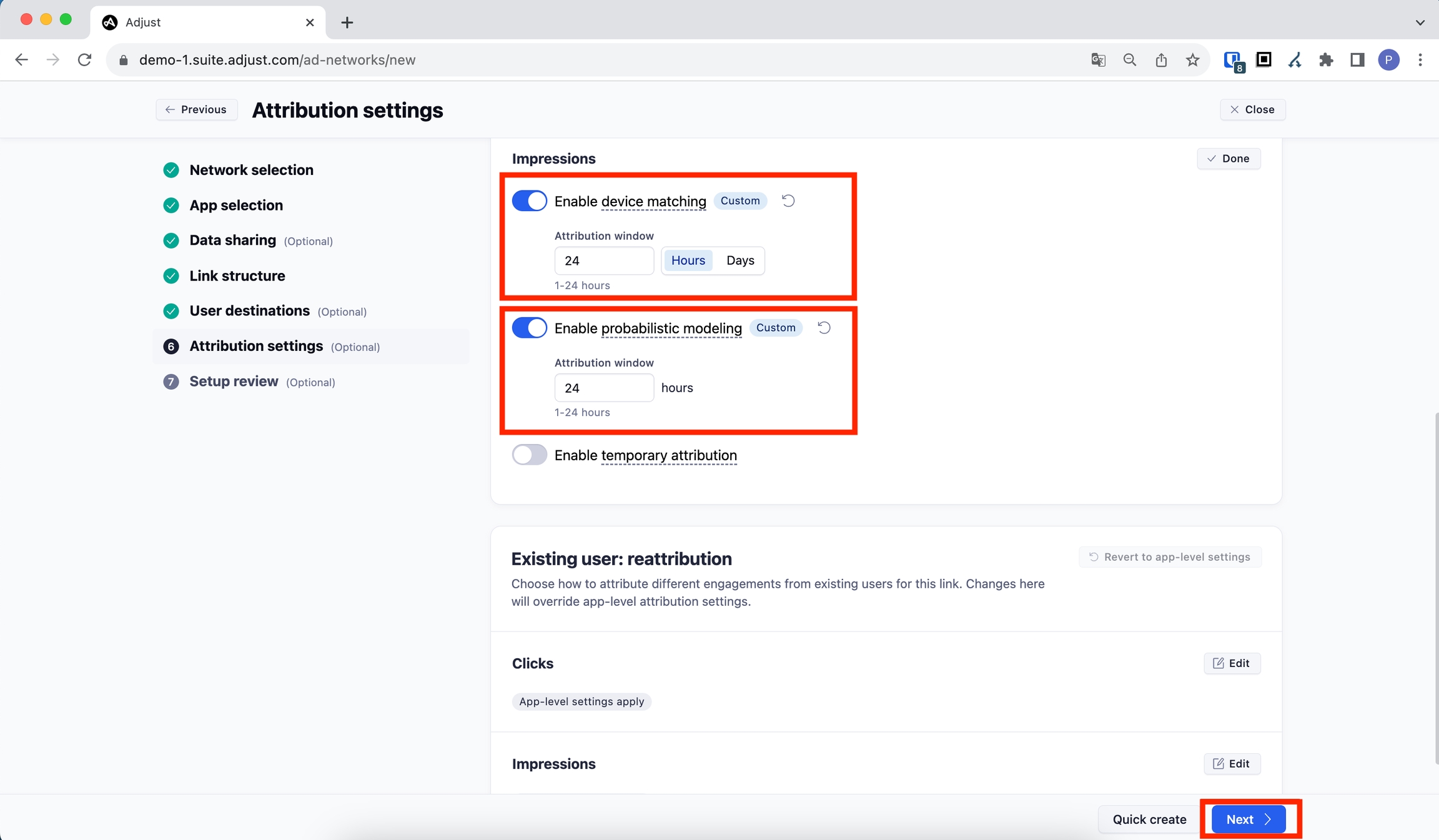The width and height of the screenshot is (1439, 840).
Task: Reload the page
Action: [x=84, y=60]
